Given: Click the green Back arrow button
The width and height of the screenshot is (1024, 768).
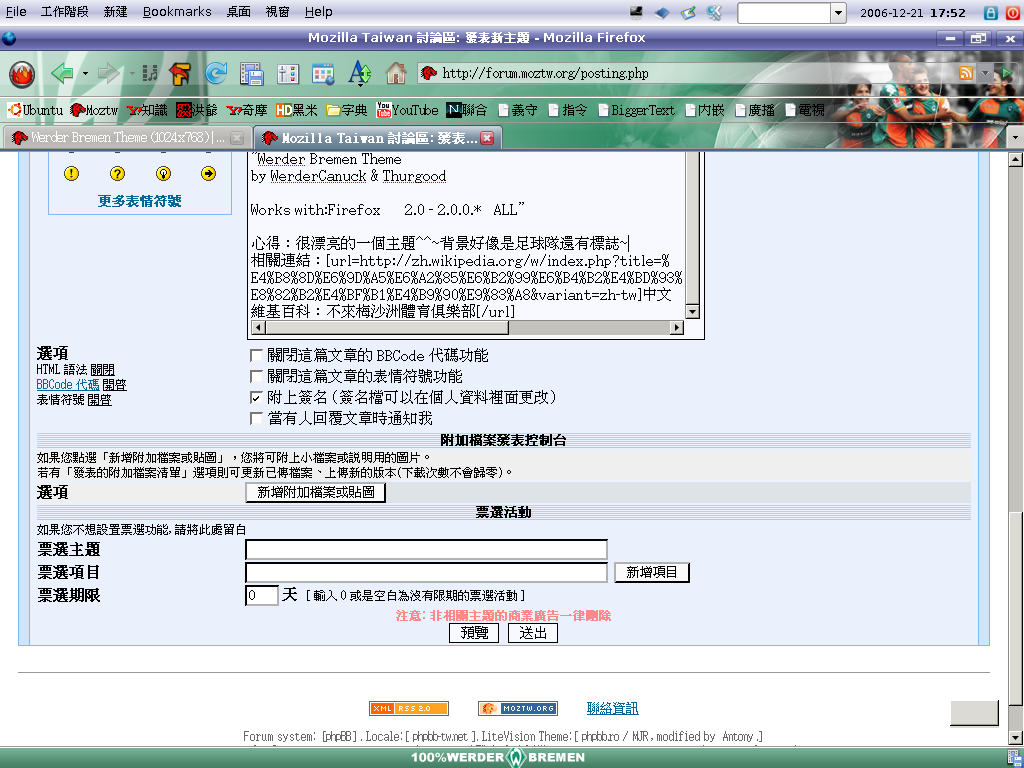Looking at the screenshot, I should (62, 73).
